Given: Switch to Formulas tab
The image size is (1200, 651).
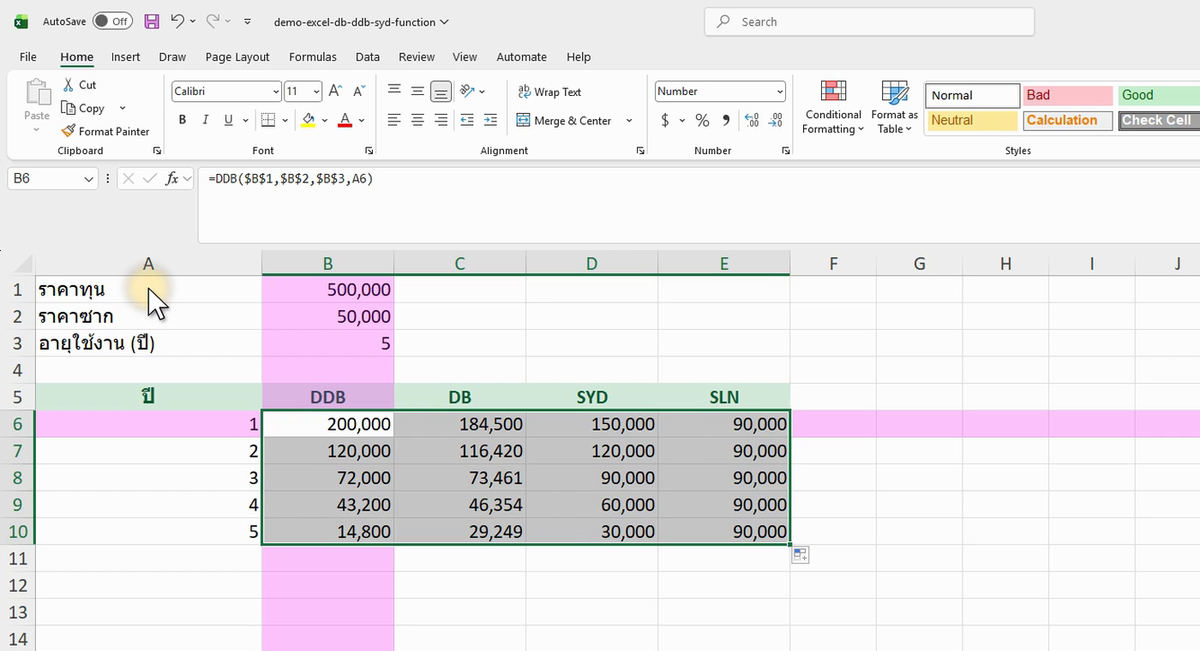Looking at the screenshot, I should coord(313,57).
